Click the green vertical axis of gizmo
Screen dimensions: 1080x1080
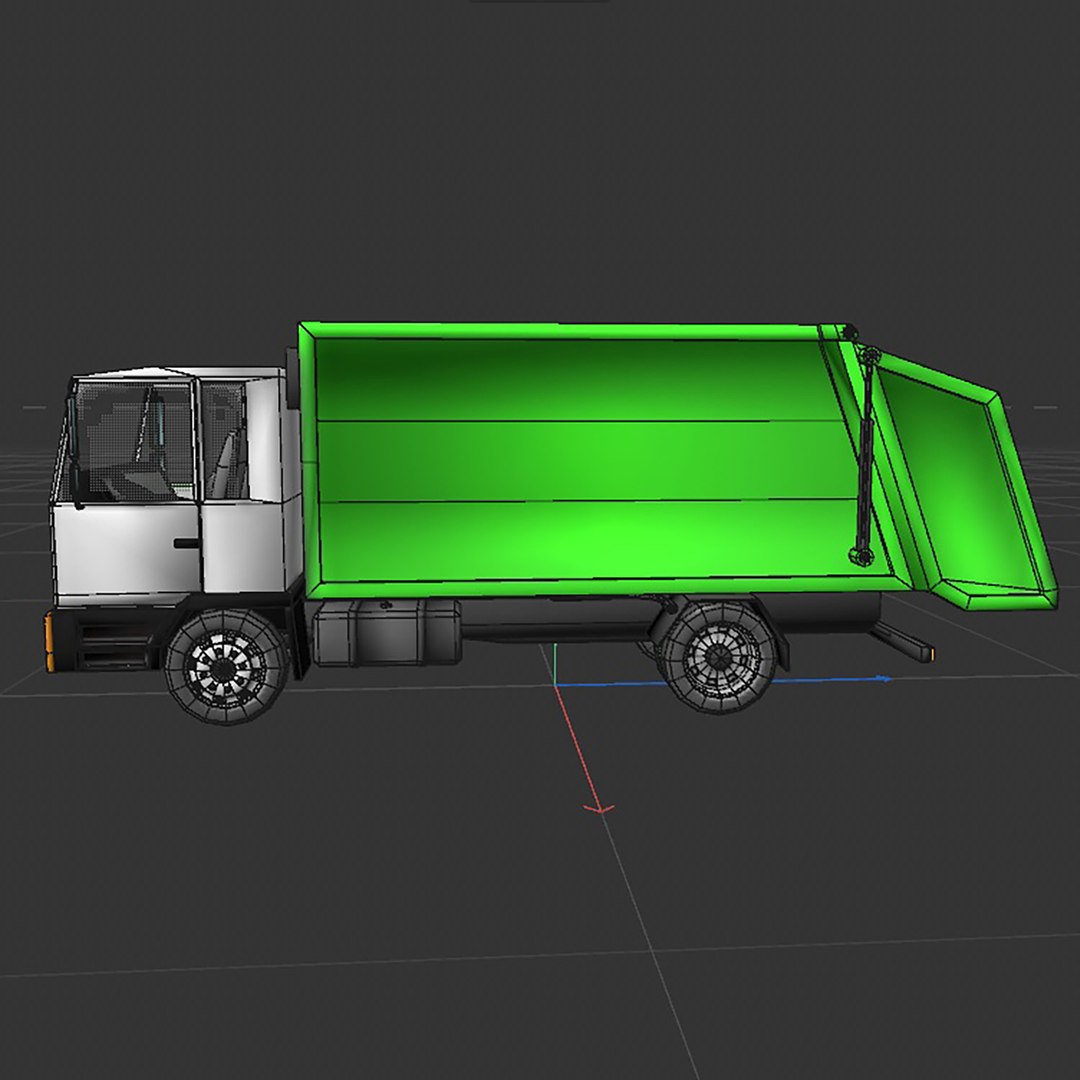pyautogui.click(x=553, y=664)
